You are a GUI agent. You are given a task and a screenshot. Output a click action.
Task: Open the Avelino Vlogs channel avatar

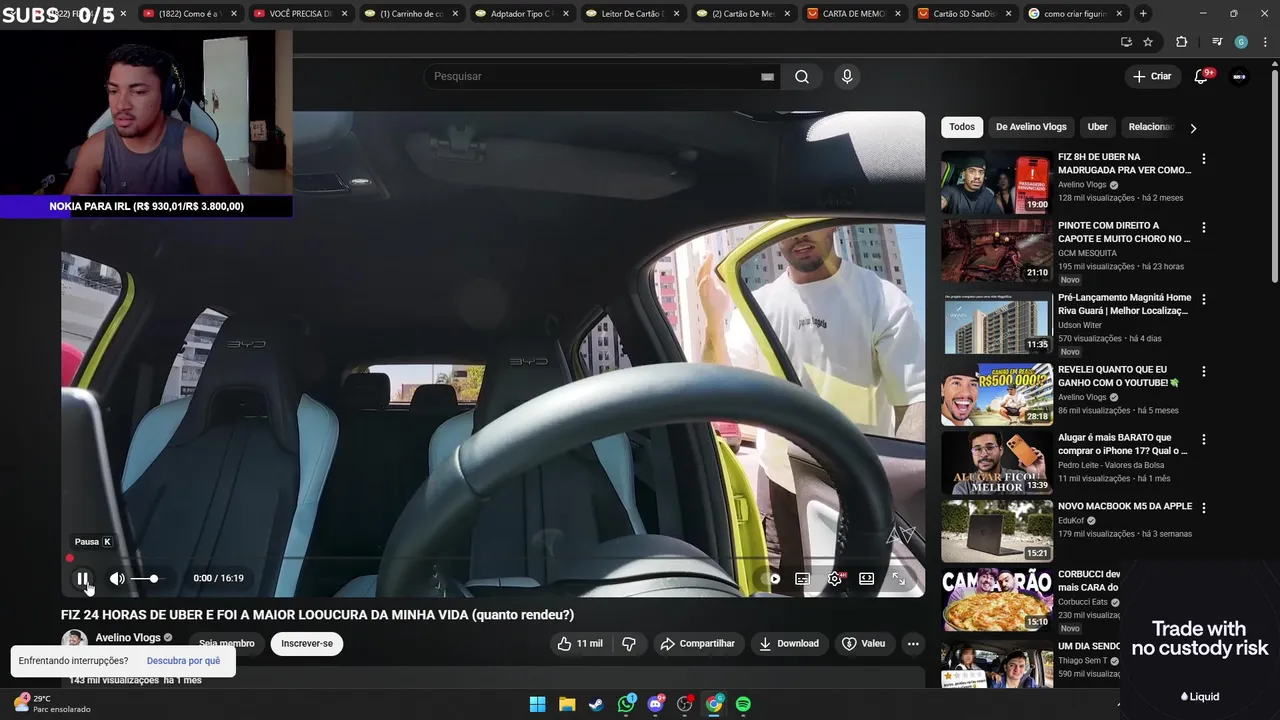pyautogui.click(x=74, y=641)
